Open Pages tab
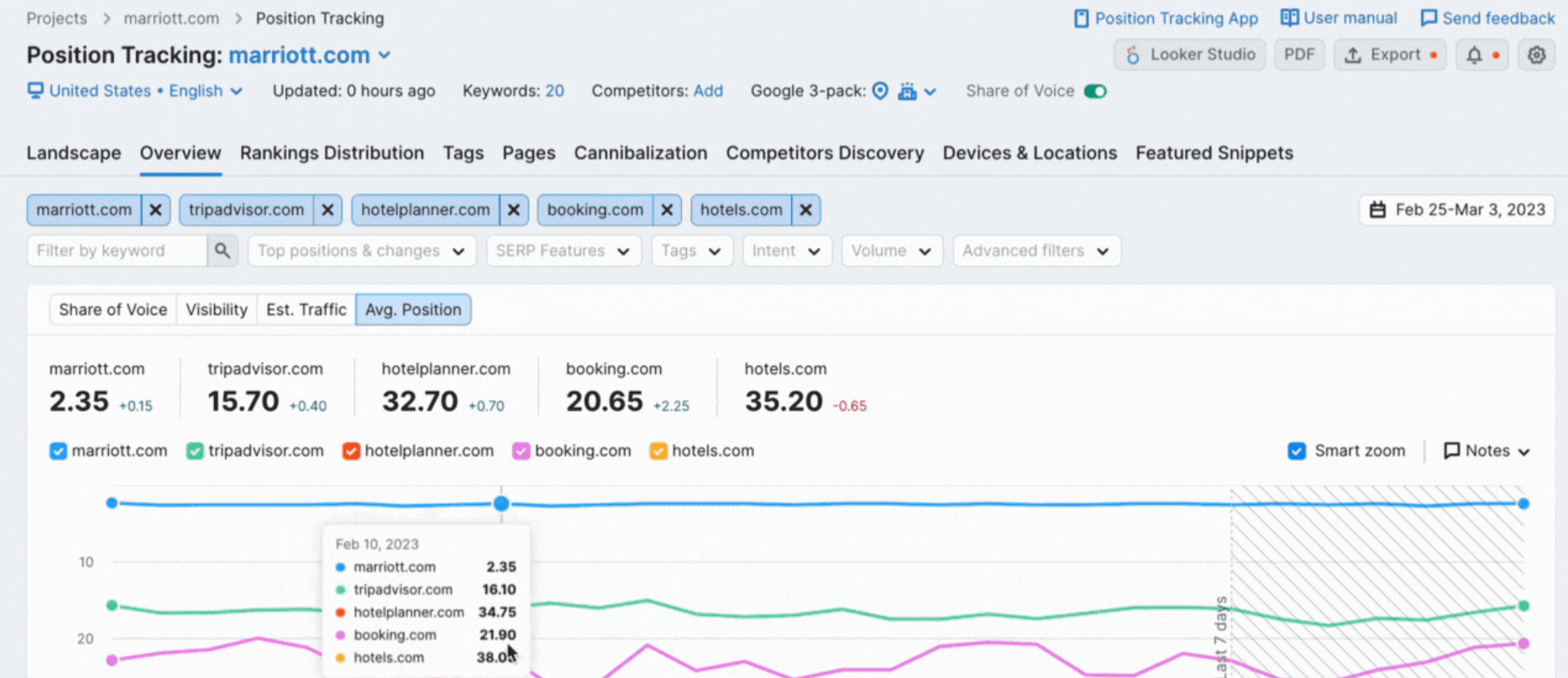The height and width of the screenshot is (678, 1568). click(x=529, y=153)
